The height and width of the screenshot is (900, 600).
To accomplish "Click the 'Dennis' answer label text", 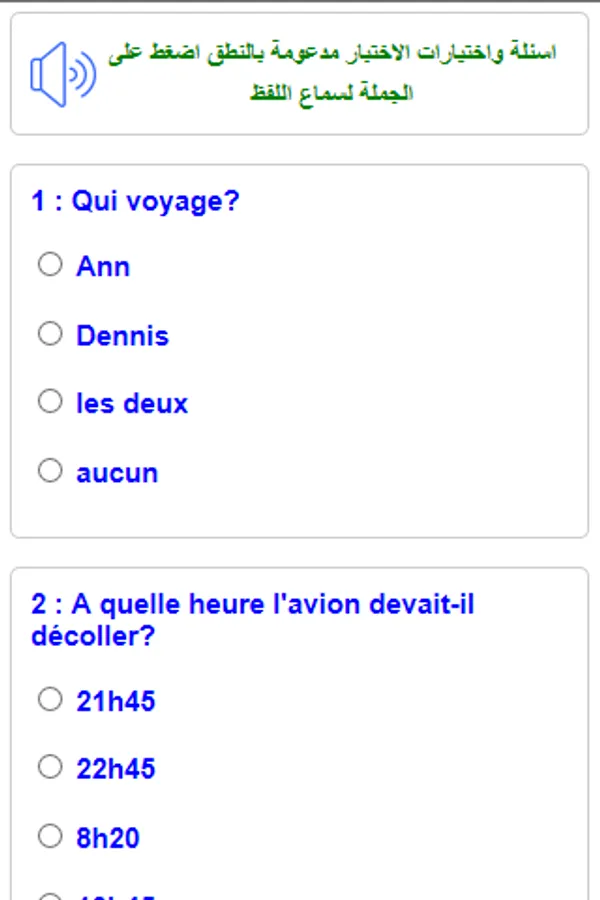I will click(x=122, y=335).
